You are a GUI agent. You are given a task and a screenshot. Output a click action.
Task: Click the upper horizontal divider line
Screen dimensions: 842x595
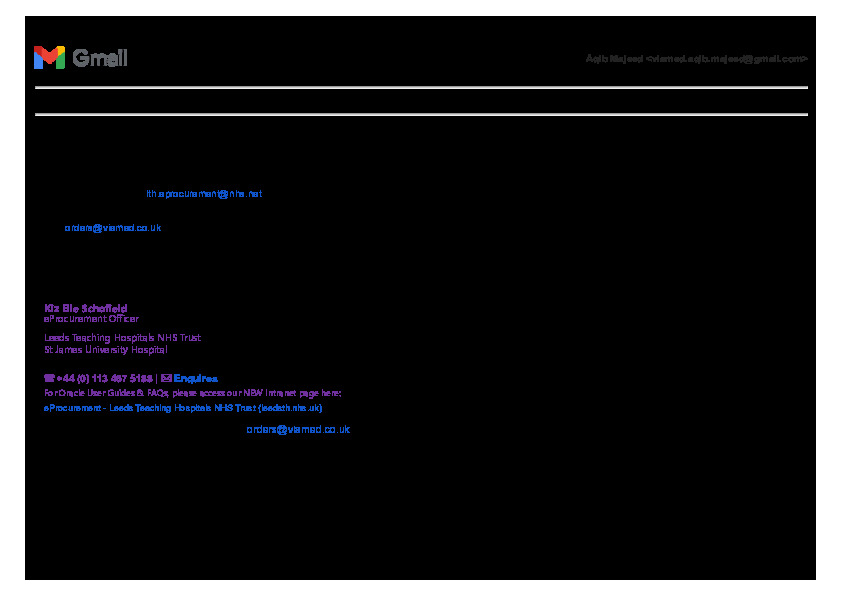(x=421, y=88)
